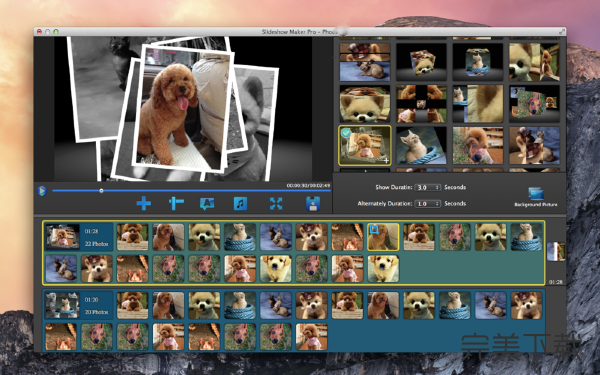This screenshot has height=375, width=600.
Task: Click the Show Duration stepper arrows
Action: tap(437, 188)
